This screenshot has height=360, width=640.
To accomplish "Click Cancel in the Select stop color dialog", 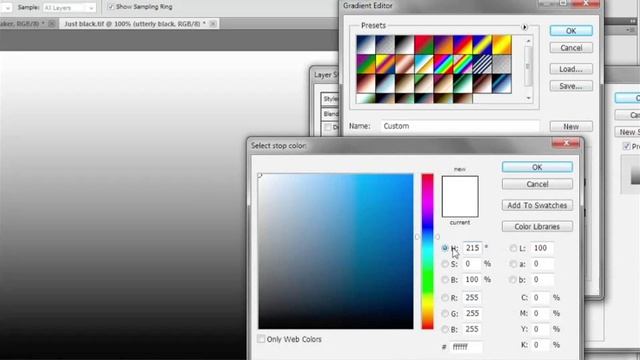I will click(x=537, y=184).
